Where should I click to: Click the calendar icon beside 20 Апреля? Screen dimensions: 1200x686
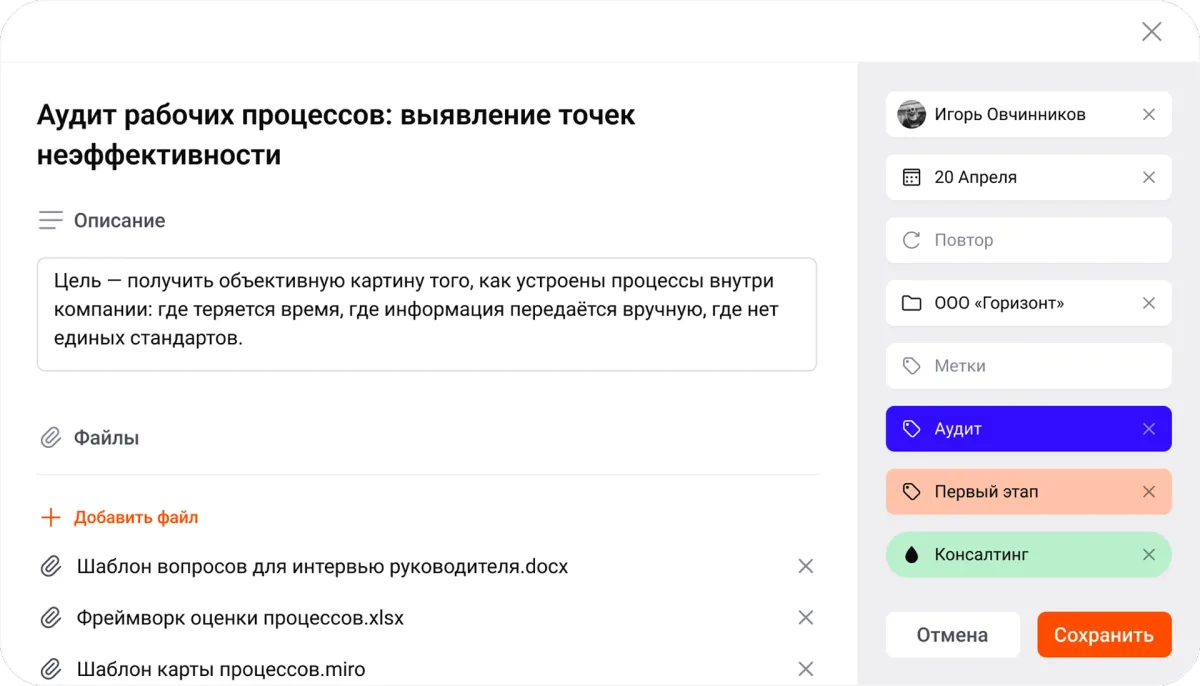(911, 177)
